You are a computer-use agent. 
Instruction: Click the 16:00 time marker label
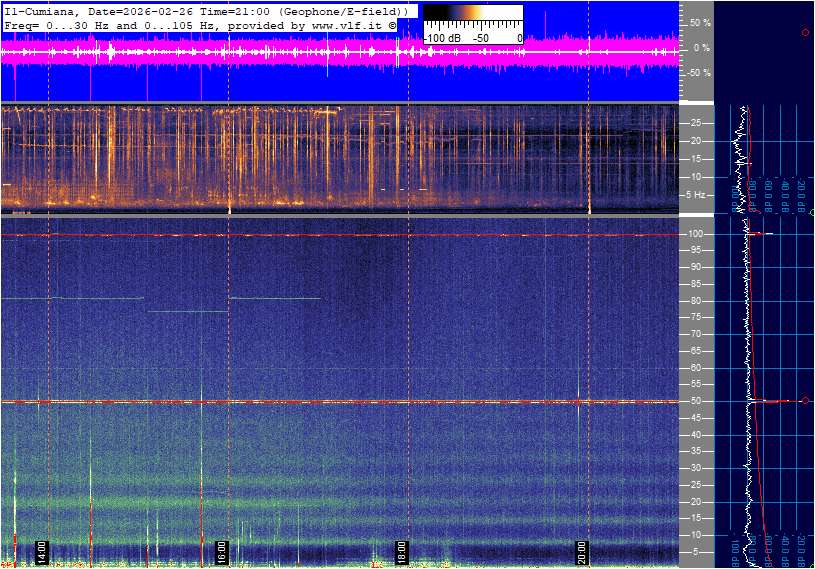coord(222,552)
